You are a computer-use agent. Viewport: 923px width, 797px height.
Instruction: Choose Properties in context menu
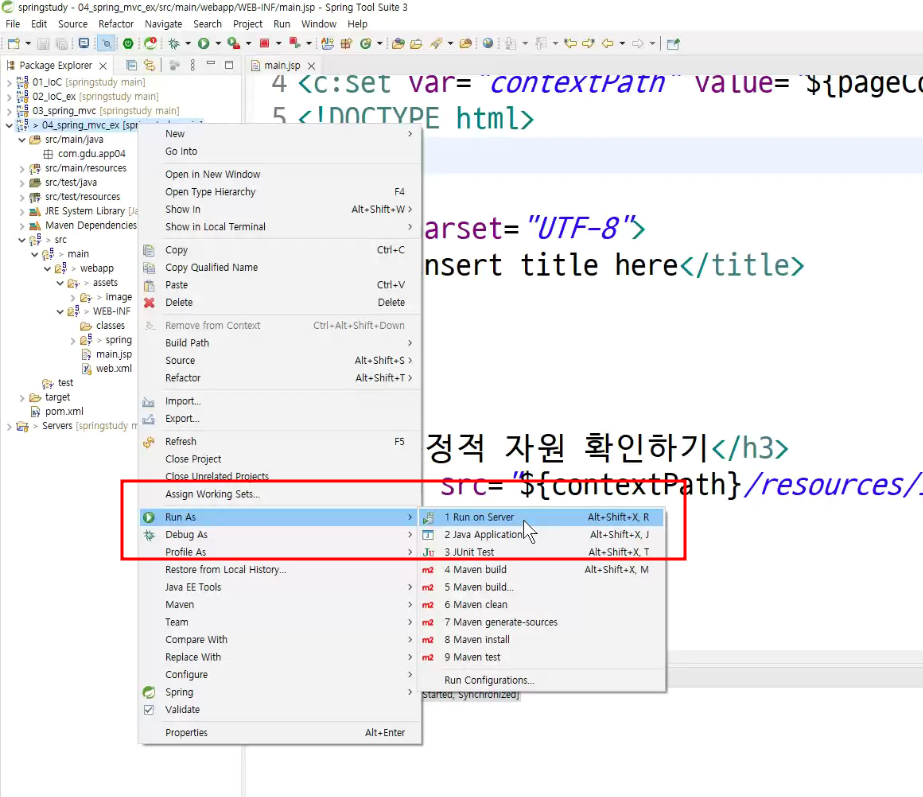(x=280, y=732)
